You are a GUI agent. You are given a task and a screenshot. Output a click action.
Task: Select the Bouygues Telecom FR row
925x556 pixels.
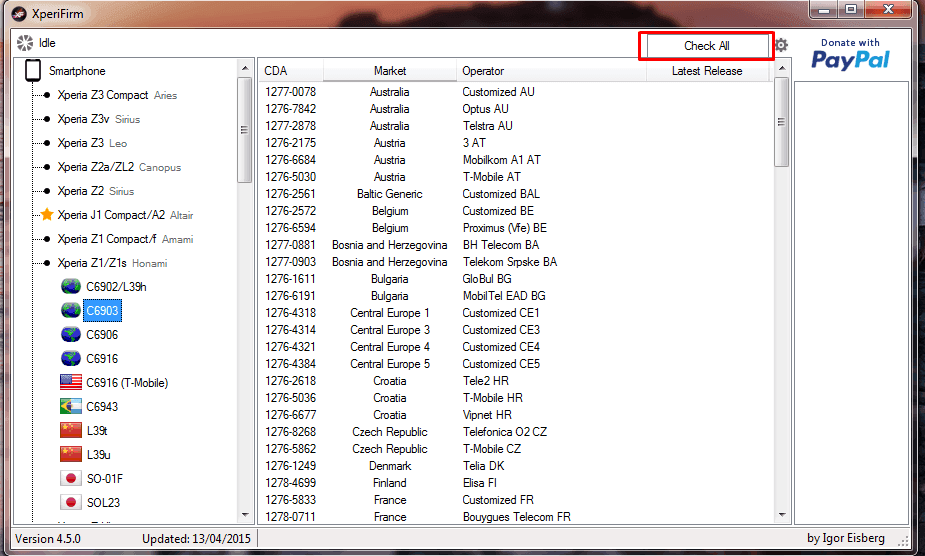click(516, 516)
